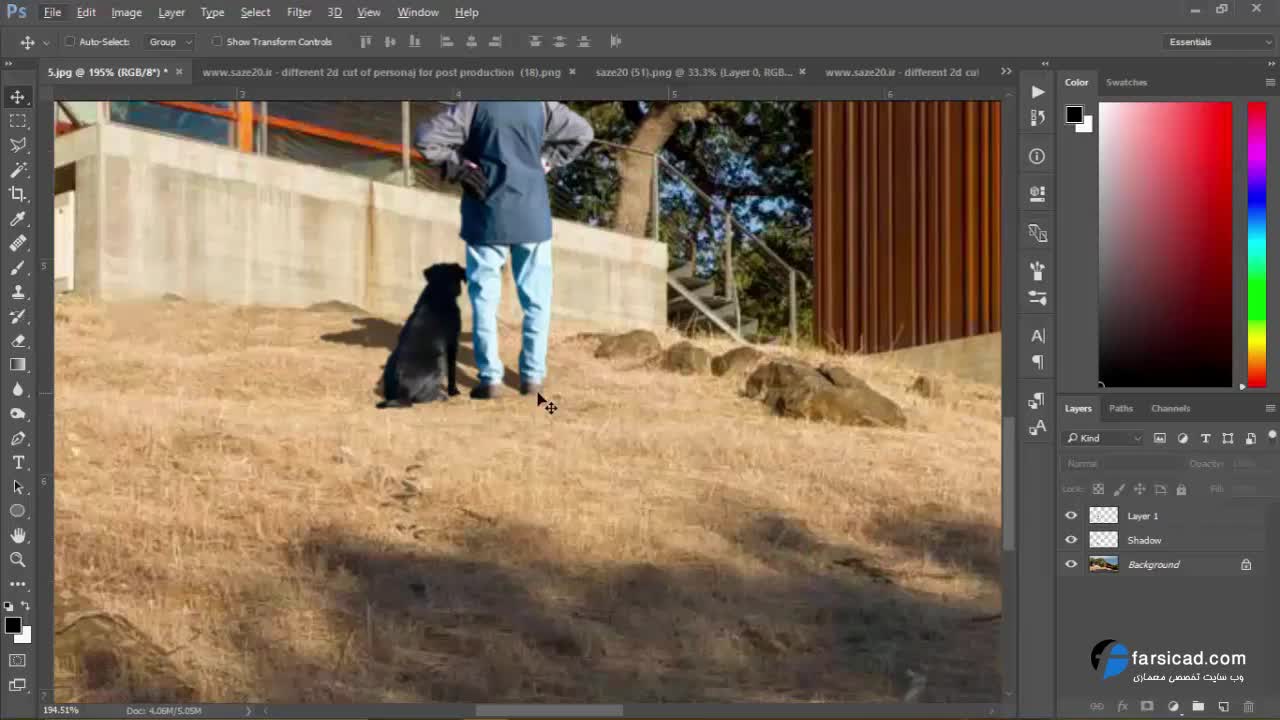The width and height of the screenshot is (1280, 720).
Task: Toggle visibility of Layer 1
Action: coord(1071,516)
